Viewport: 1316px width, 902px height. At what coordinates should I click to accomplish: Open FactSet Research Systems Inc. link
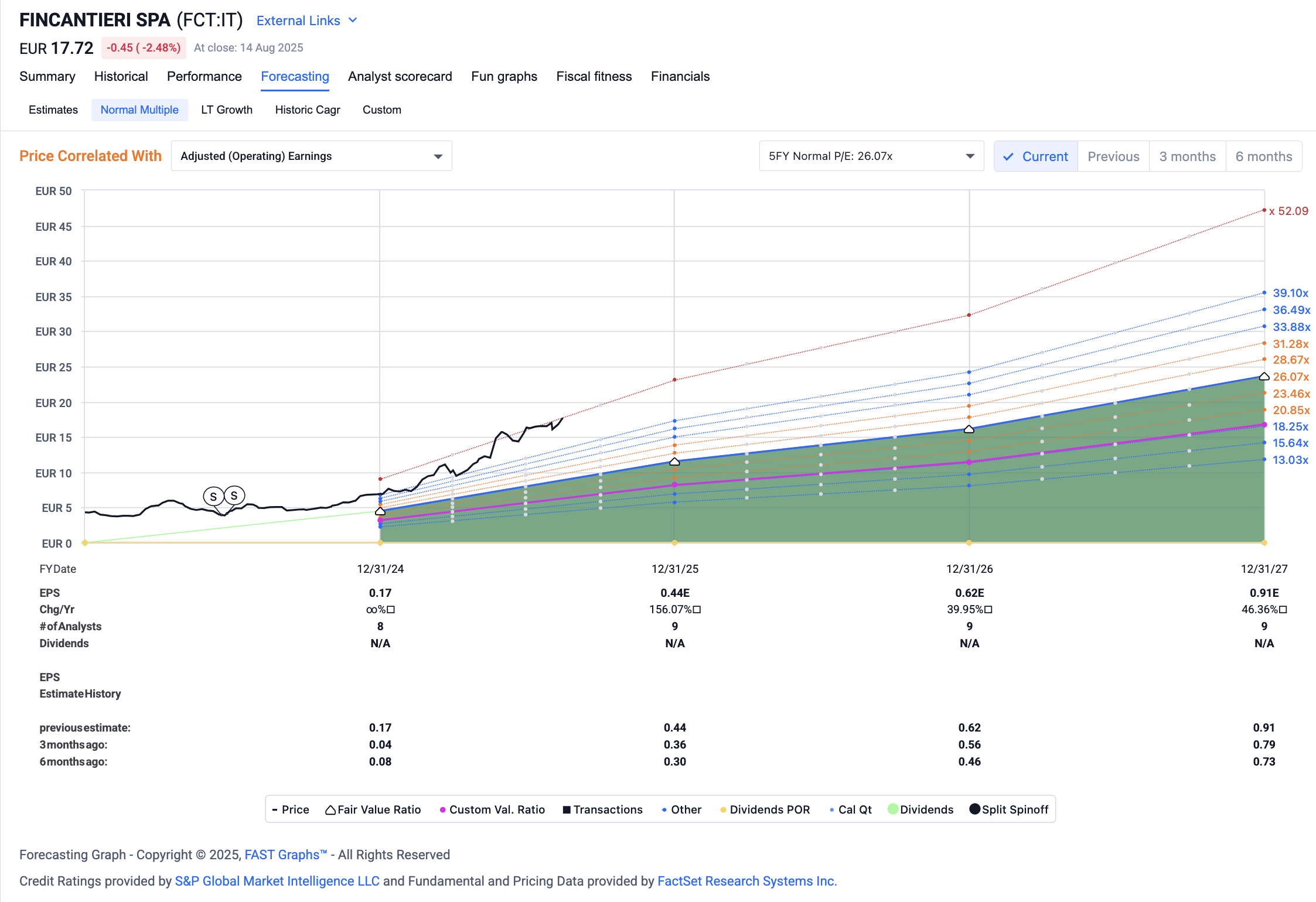tap(746, 881)
